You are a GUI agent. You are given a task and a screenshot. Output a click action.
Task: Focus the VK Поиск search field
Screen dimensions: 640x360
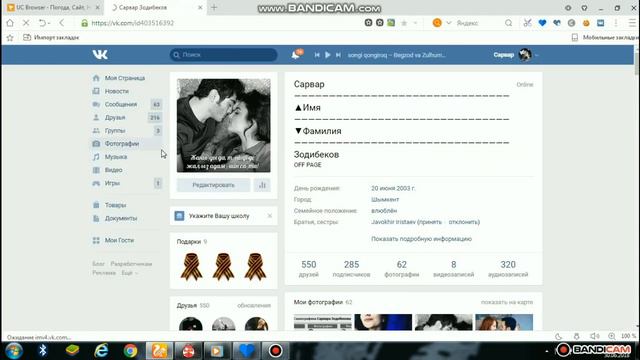(x=223, y=55)
